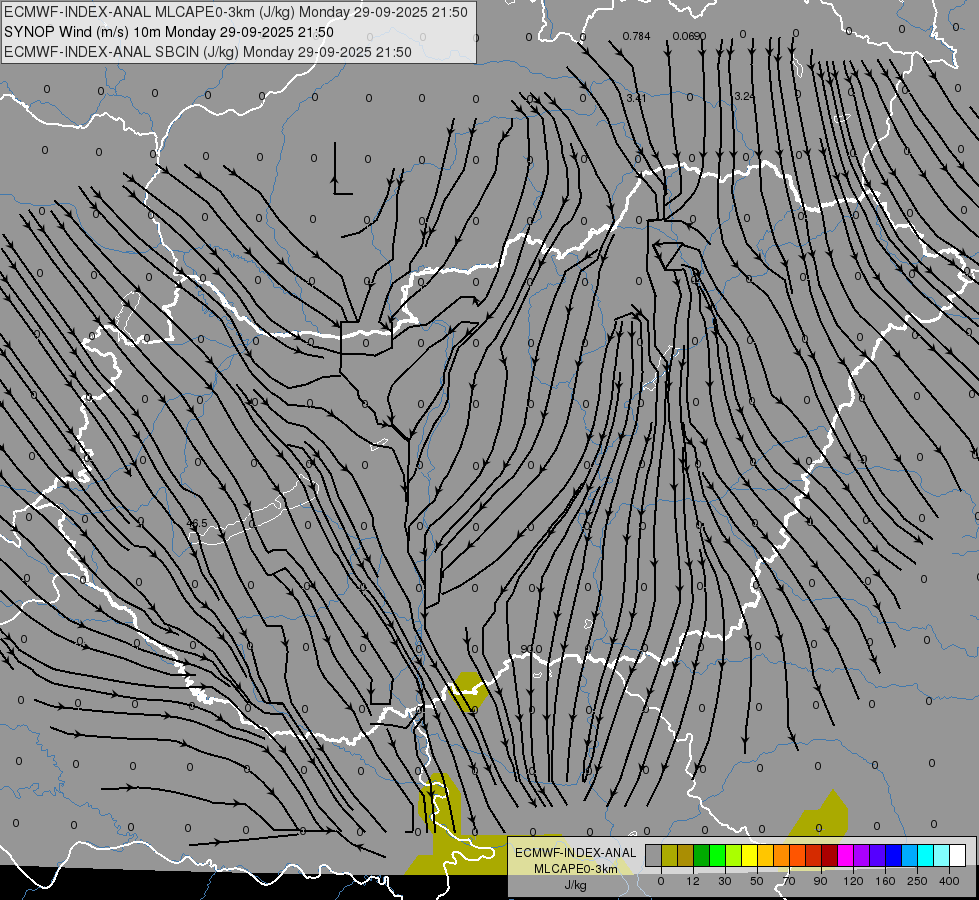Click the map value 3.41

point(636,98)
